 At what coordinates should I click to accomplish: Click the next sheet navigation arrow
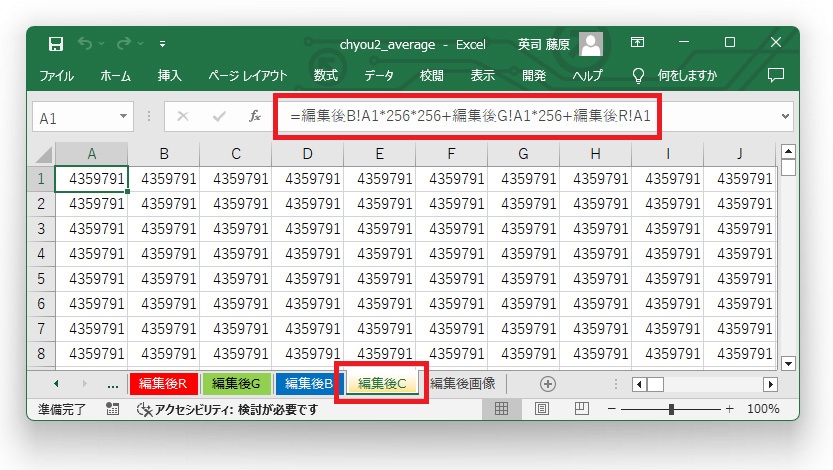point(84,383)
